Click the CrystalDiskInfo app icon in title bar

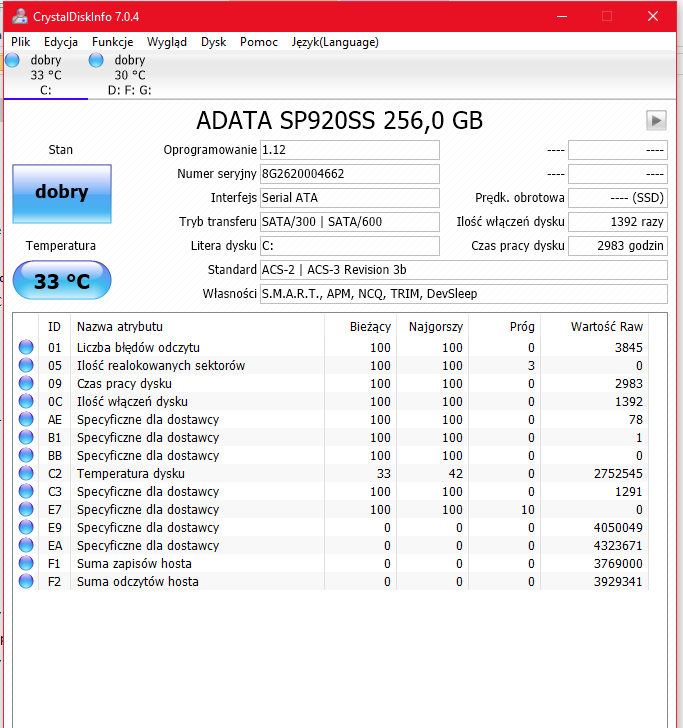tap(20, 17)
